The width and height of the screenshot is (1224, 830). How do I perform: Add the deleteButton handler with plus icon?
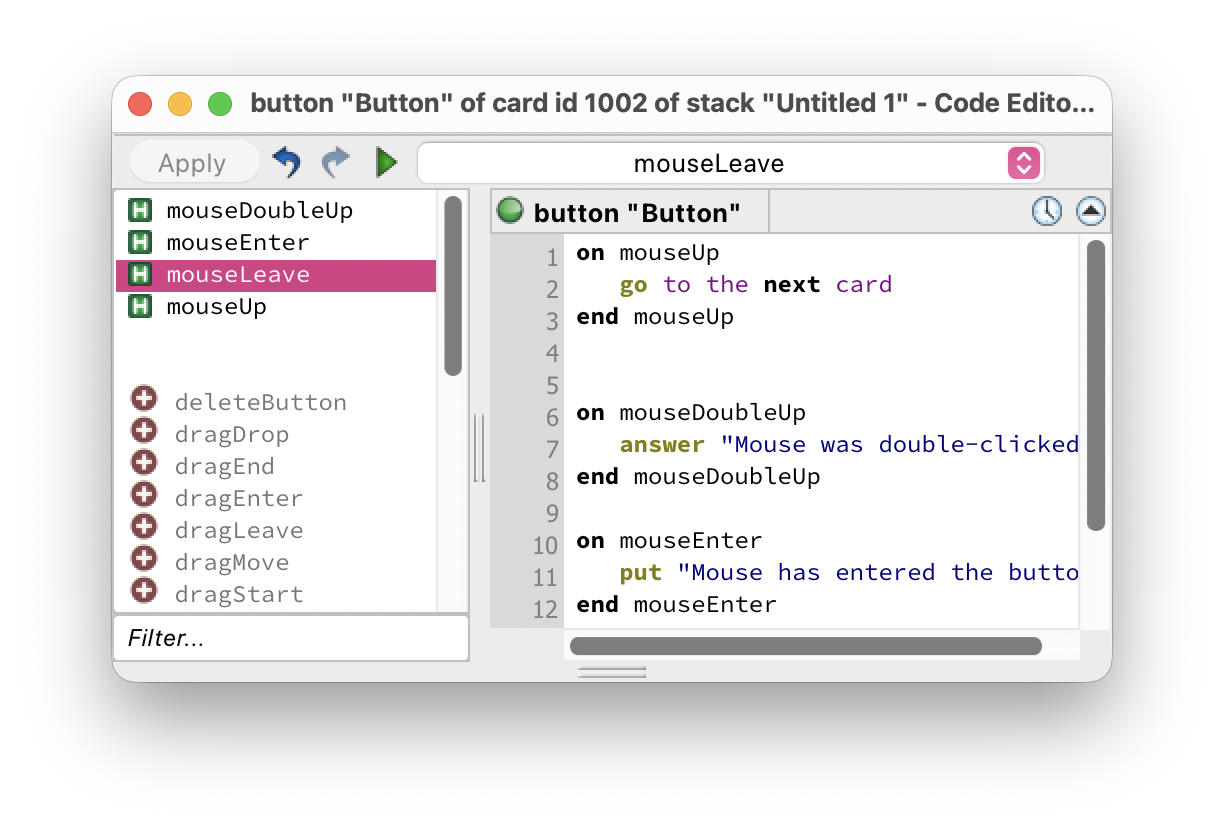pos(144,399)
